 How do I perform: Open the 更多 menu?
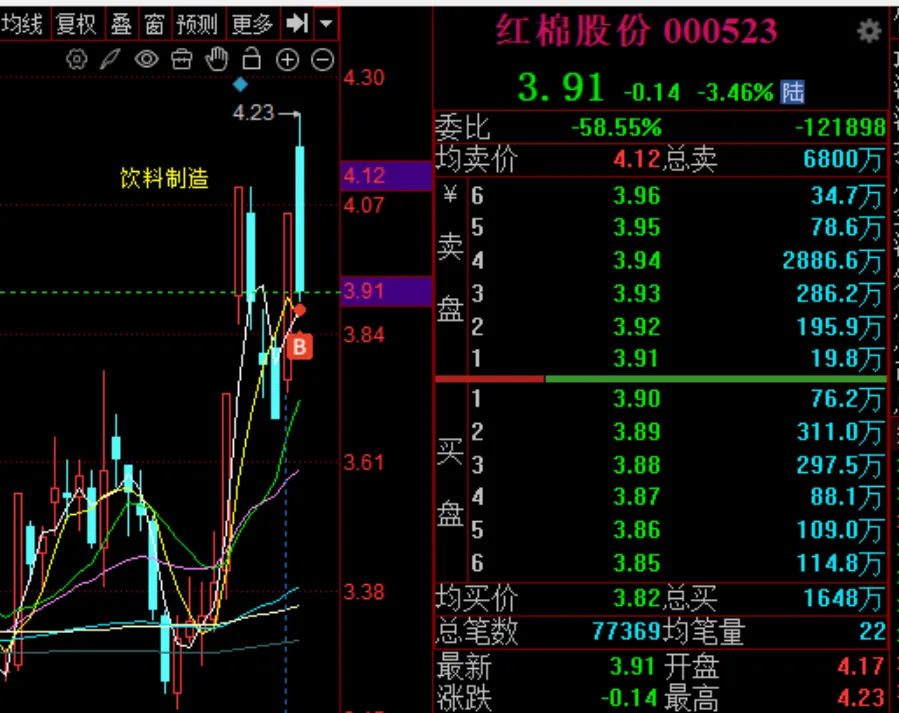pyautogui.click(x=252, y=23)
